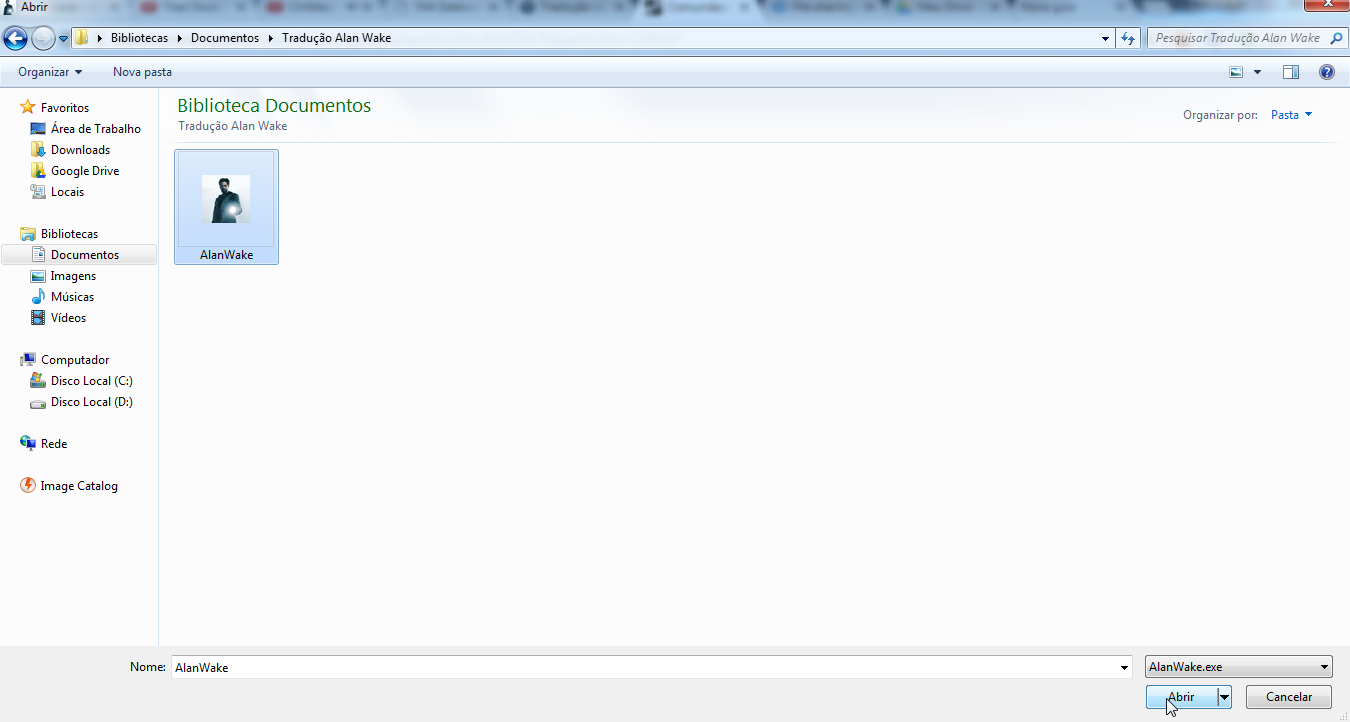Click the magnifier search icon
The image size is (1350, 722).
click(1337, 38)
